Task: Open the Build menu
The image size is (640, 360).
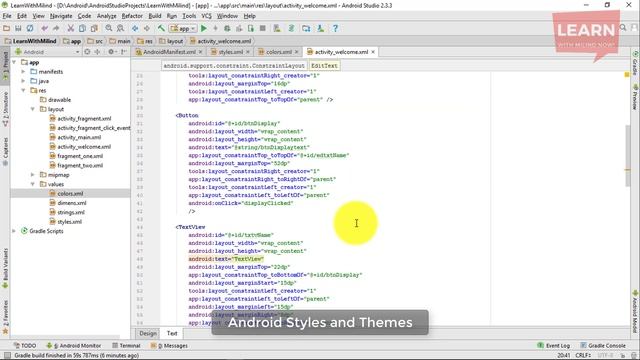Action: pyautogui.click(x=155, y=16)
